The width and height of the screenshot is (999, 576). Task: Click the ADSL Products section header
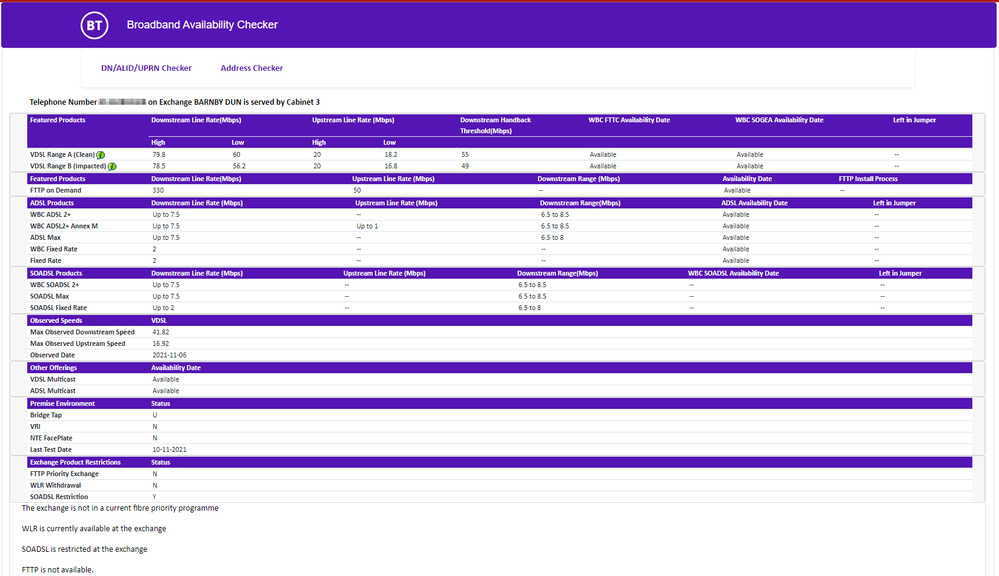51,202
